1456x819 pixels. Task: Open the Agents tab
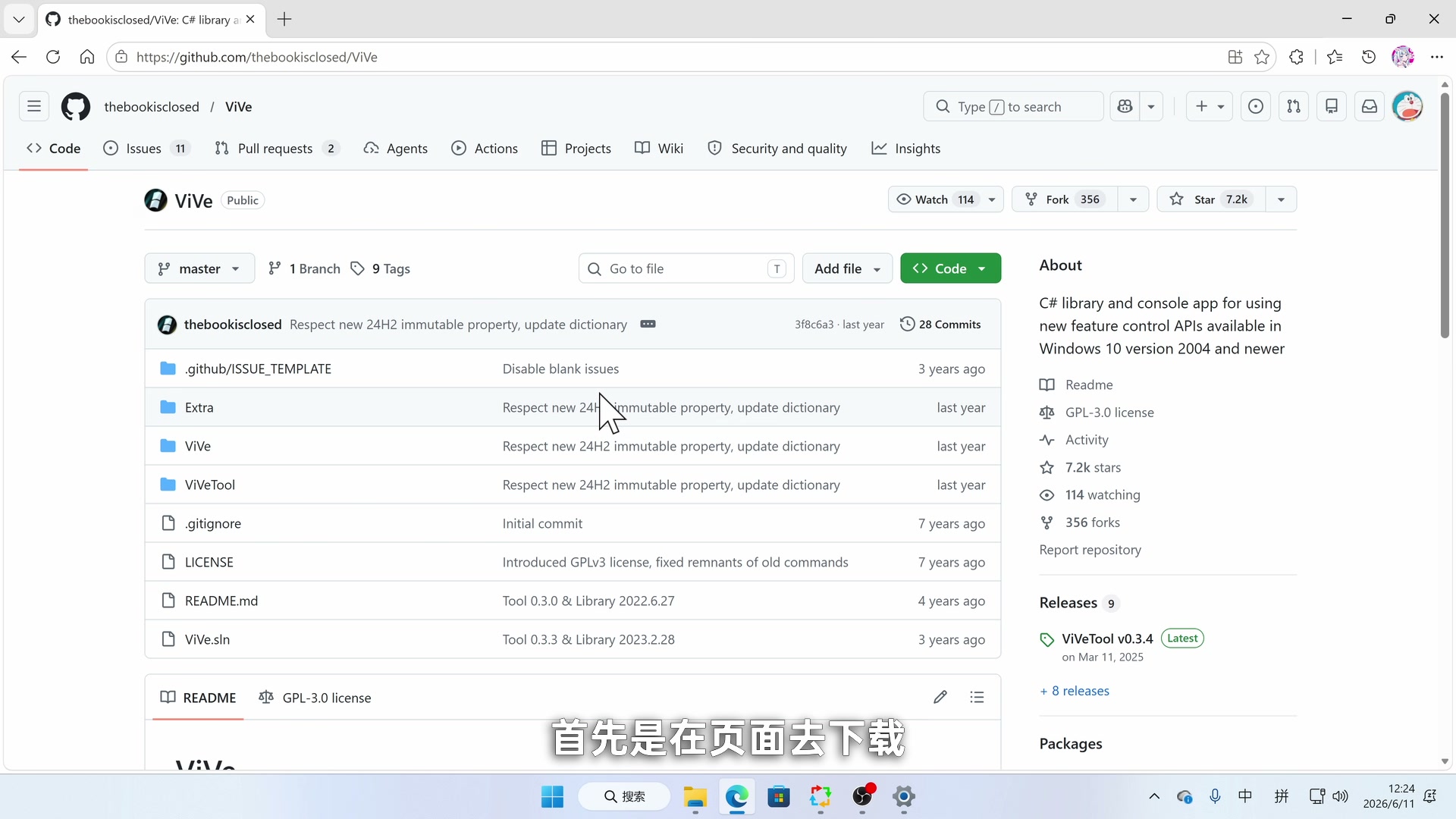(396, 149)
